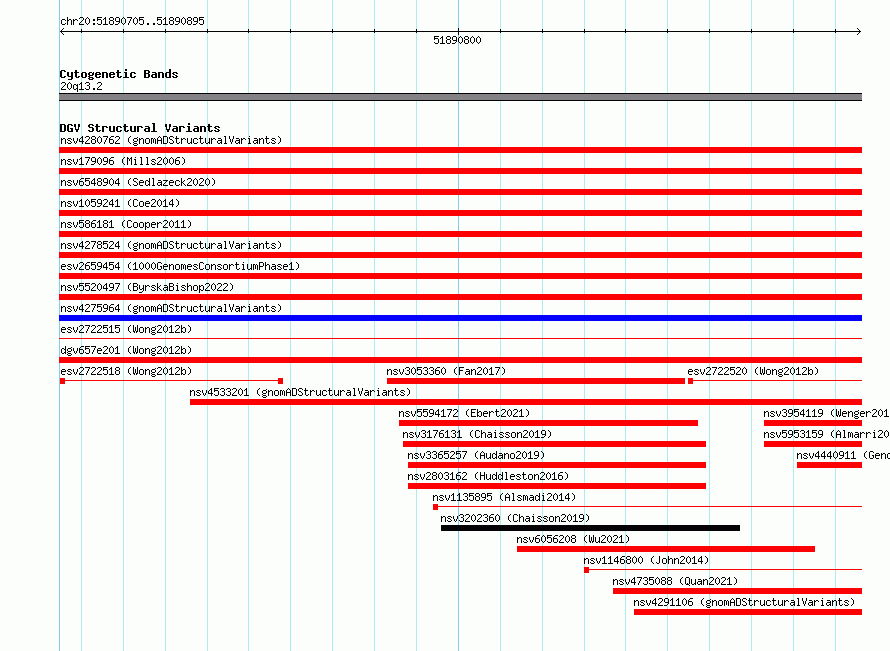Screen dimensions: 890x651
Task: Select nsv3053360 (Fan2017) variant label
Action: (x=446, y=371)
